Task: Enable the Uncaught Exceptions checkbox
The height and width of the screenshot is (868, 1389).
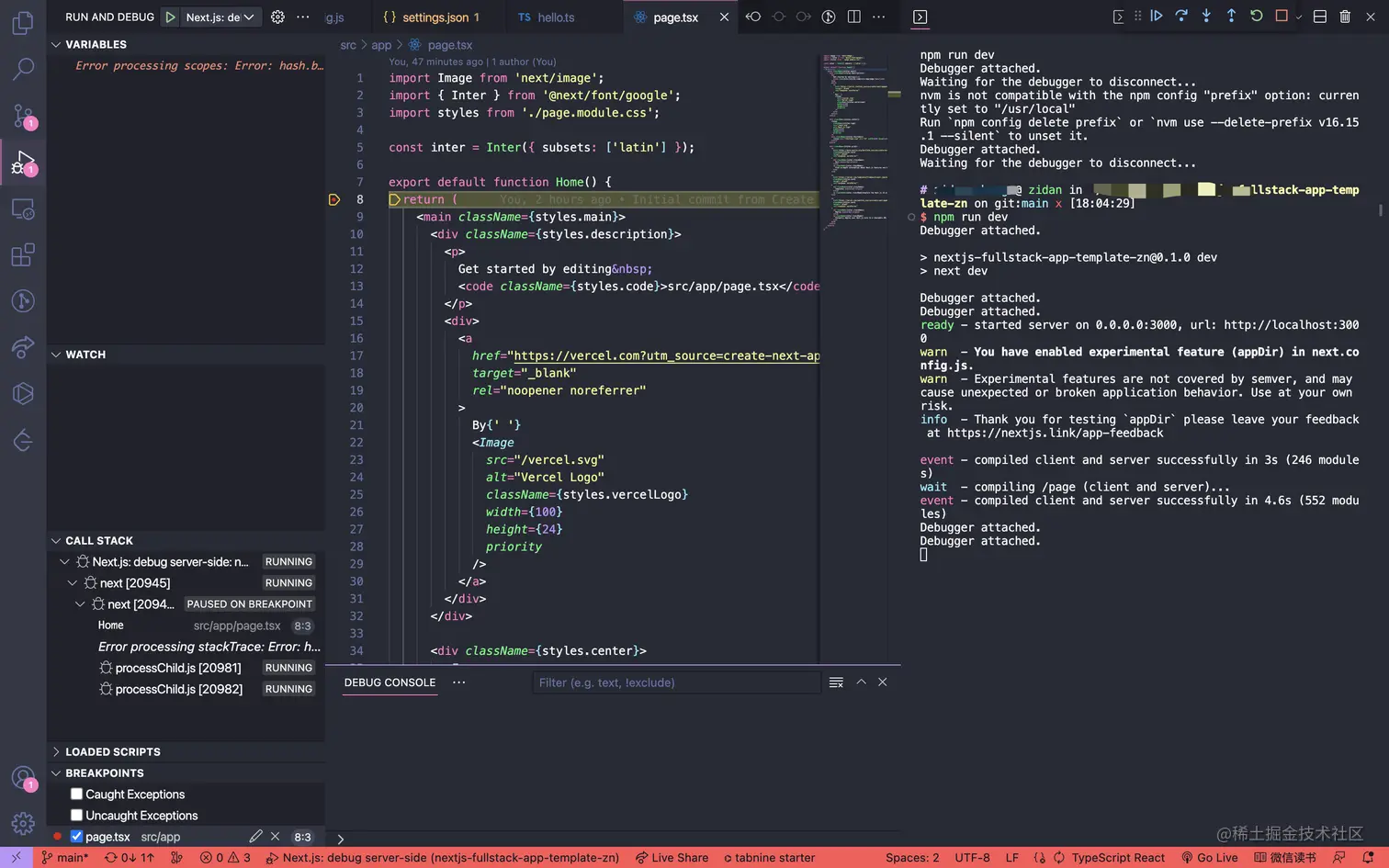Action: tap(76, 815)
